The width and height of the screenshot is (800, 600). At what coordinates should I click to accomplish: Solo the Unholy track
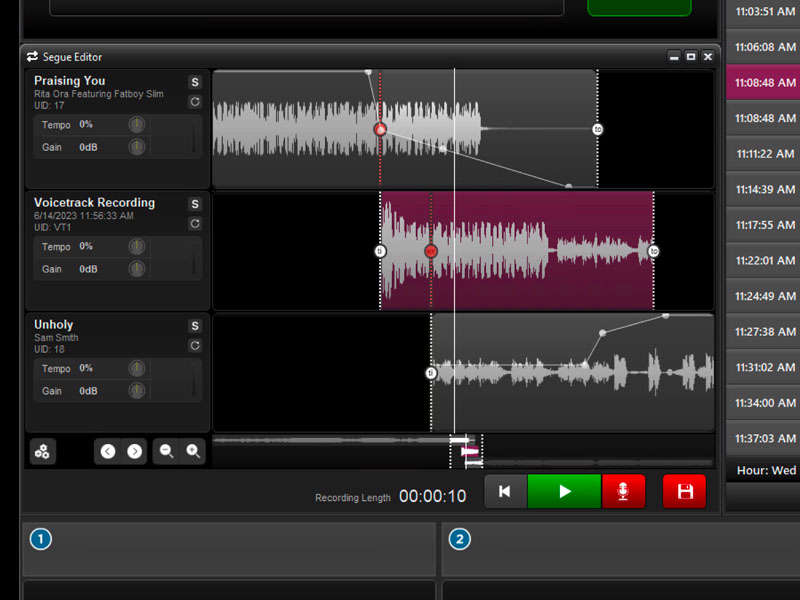[195, 326]
